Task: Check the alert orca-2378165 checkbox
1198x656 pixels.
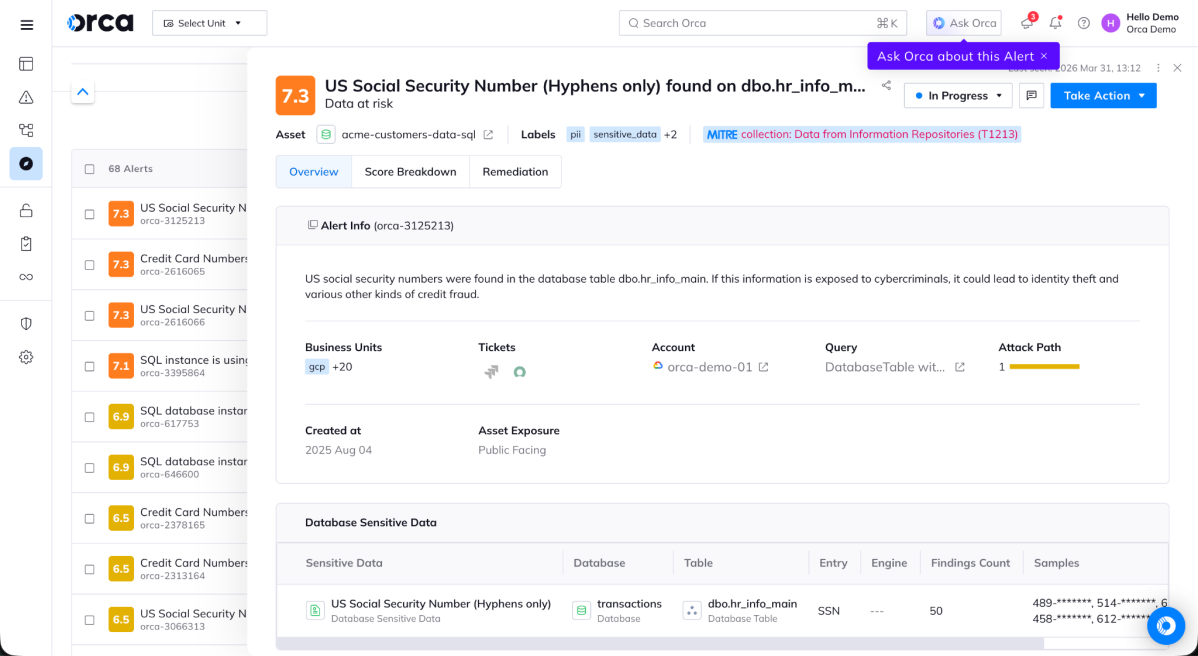Action: click(x=89, y=519)
